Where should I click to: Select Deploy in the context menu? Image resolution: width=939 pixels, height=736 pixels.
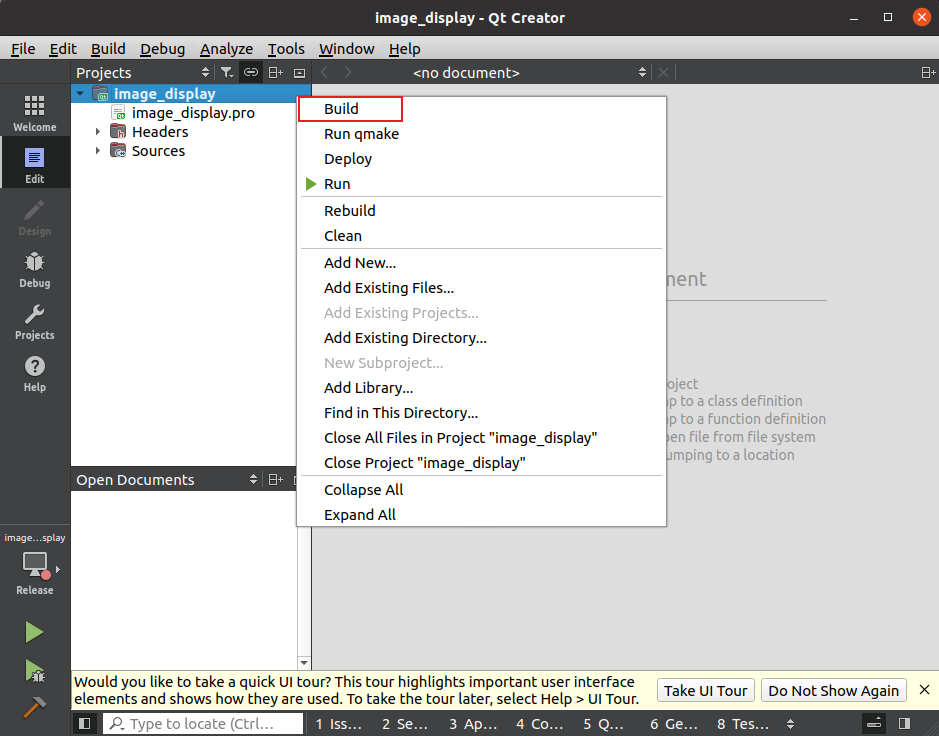point(481,159)
